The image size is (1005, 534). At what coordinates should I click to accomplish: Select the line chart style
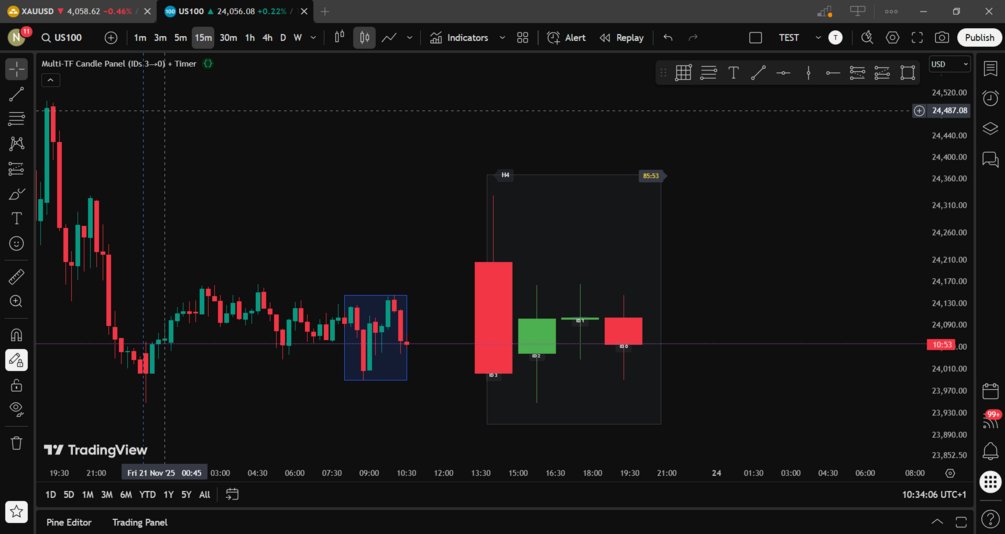tap(389, 38)
